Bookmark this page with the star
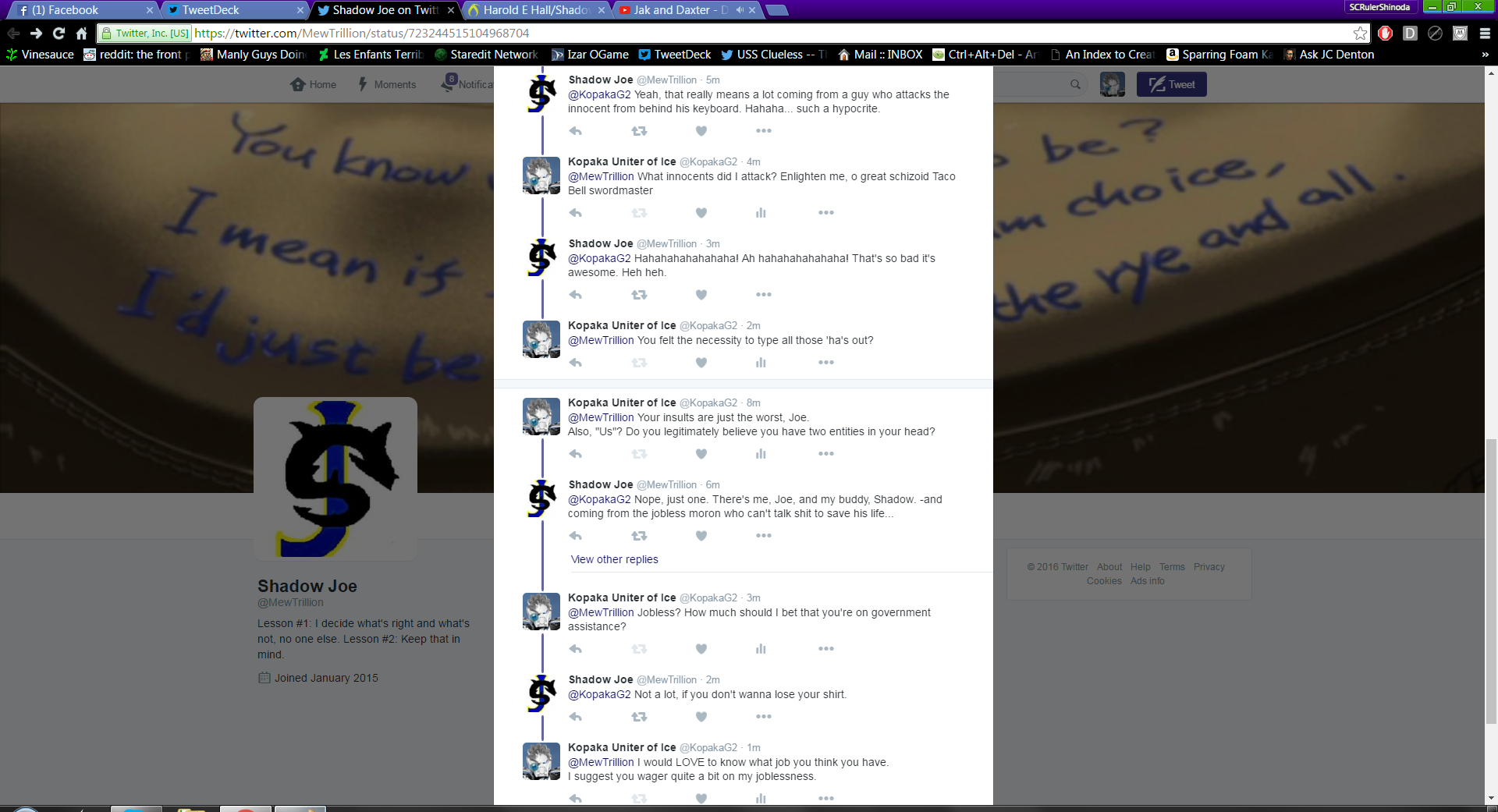Viewport: 1498px width, 812px height. [1360, 34]
